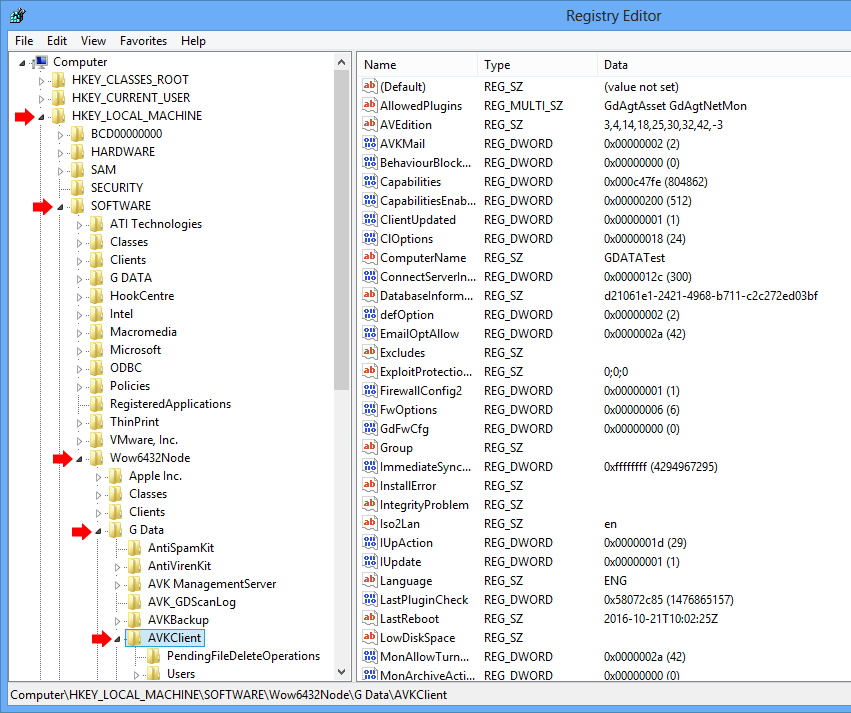Image resolution: width=851 pixels, height=713 pixels.
Task: Select the AVK_GDScanLog key
Action: [192, 602]
